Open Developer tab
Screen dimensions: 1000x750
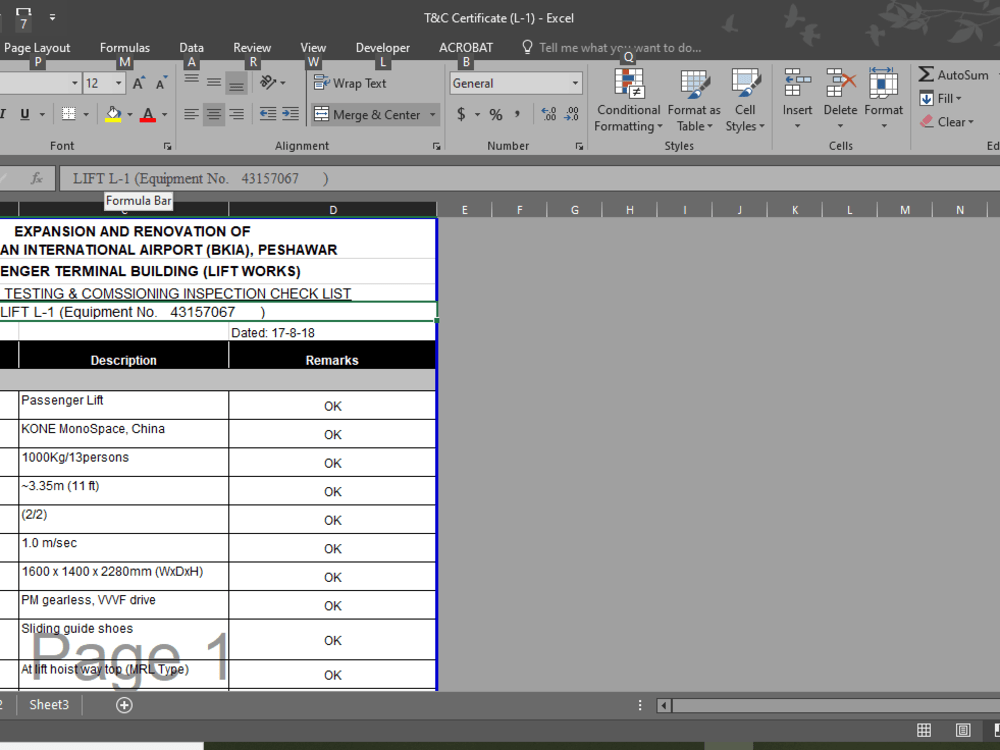(x=383, y=48)
